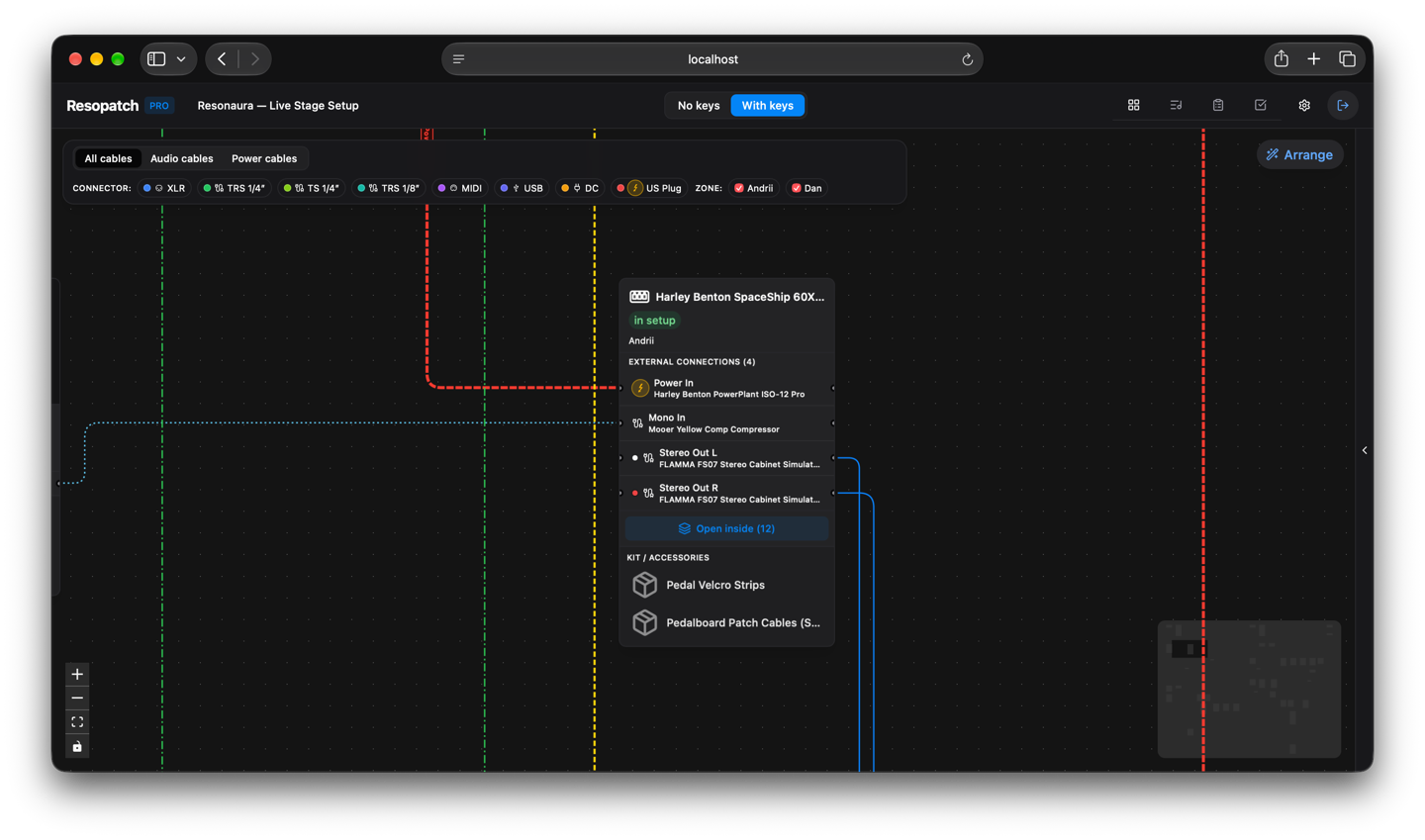Screen dimensions: 1425x840
Task: Uncheck the Dan zone checkbox
Action: point(797,188)
